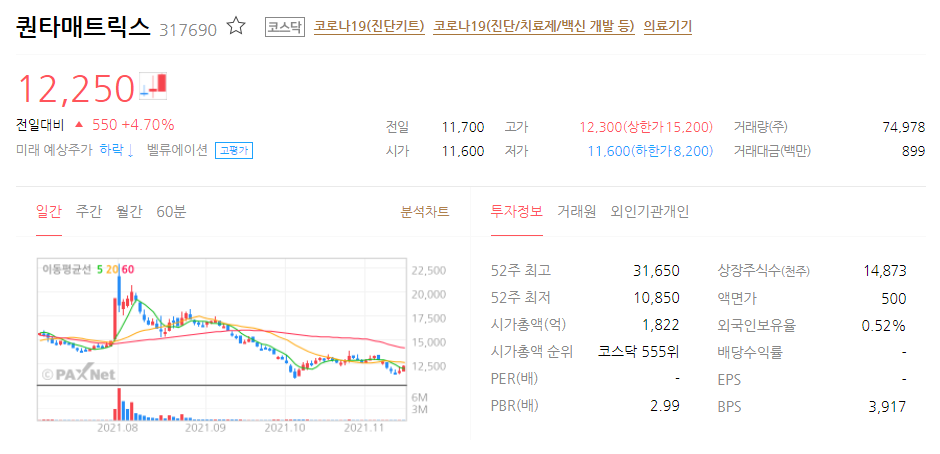Switch to the 주간 chart tab

point(89,212)
